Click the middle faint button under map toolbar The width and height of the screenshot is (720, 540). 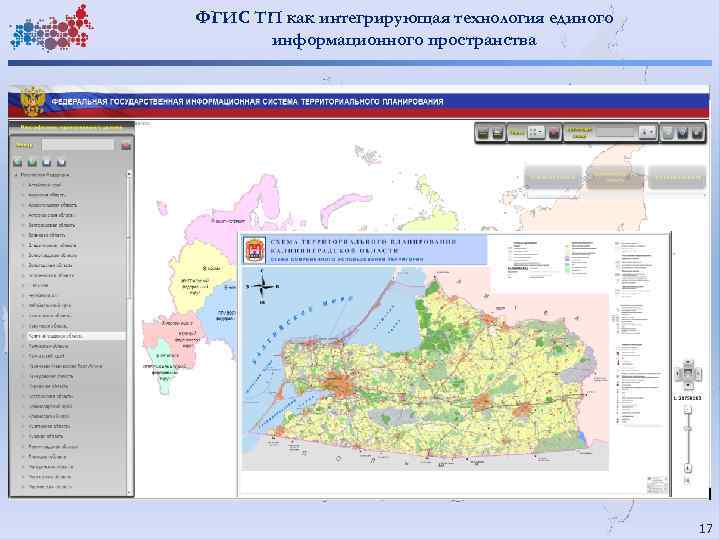pos(615,177)
